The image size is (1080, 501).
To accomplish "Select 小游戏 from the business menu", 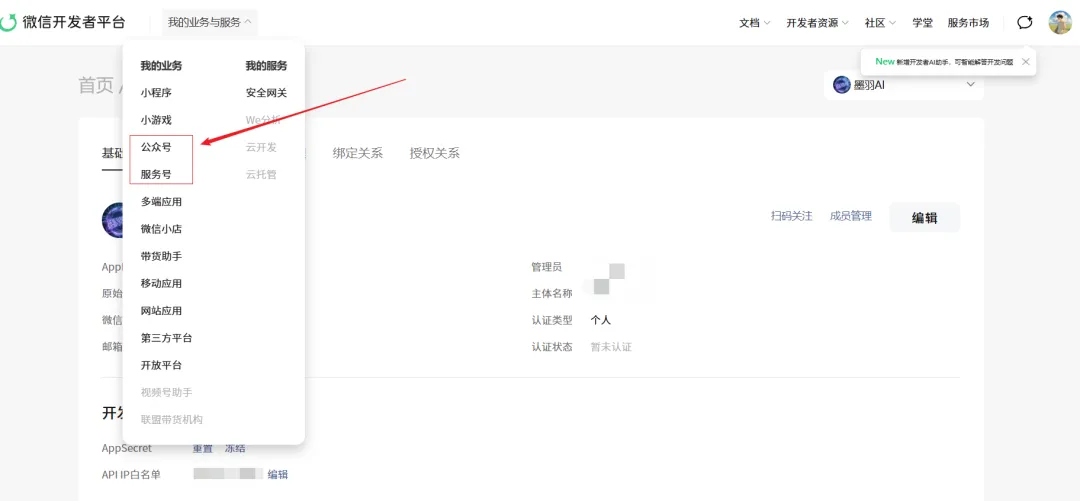I will tap(156, 120).
